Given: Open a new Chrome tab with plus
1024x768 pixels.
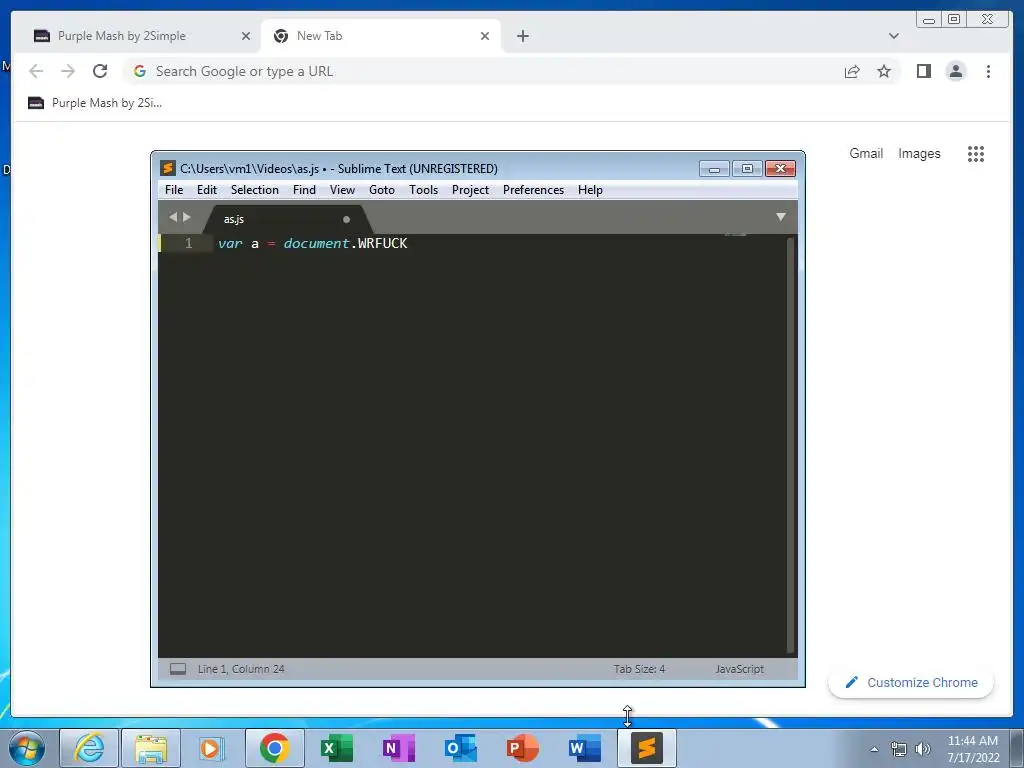Looking at the screenshot, I should (x=522, y=36).
